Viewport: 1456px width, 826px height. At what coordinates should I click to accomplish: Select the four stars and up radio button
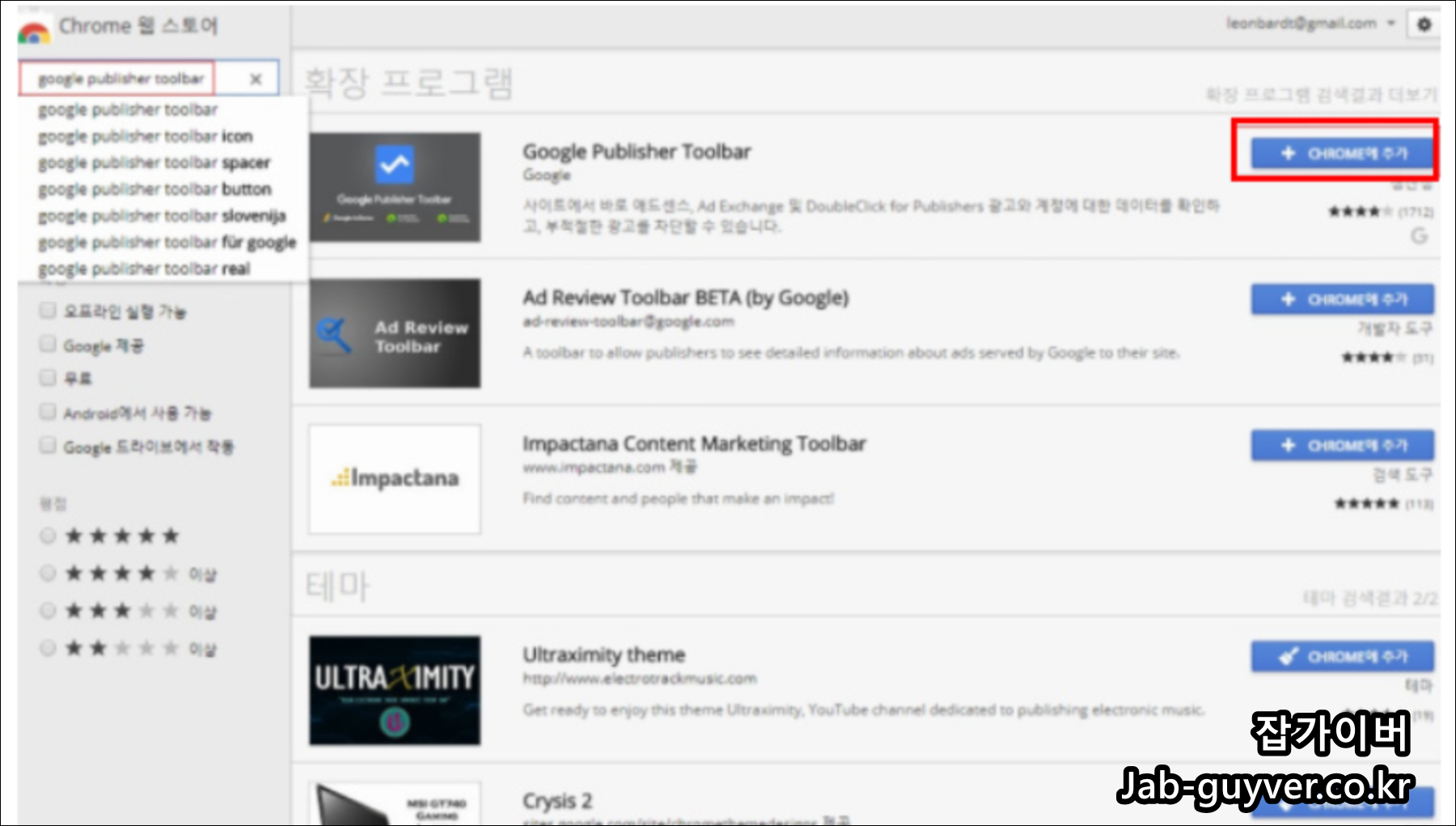tap(48, 574)
